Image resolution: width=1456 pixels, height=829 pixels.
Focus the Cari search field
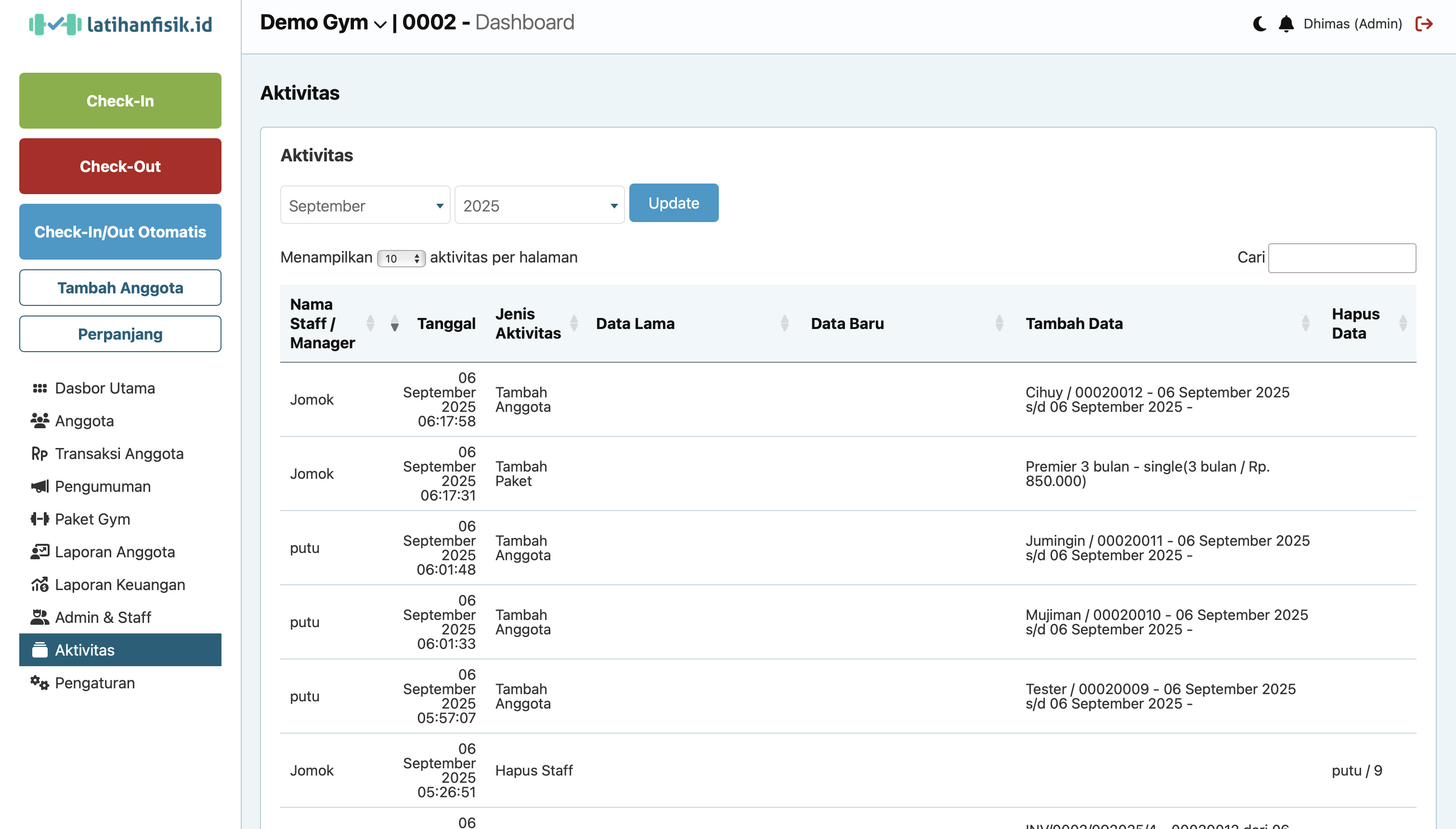pyautogui.click(x=1341, y=258)
